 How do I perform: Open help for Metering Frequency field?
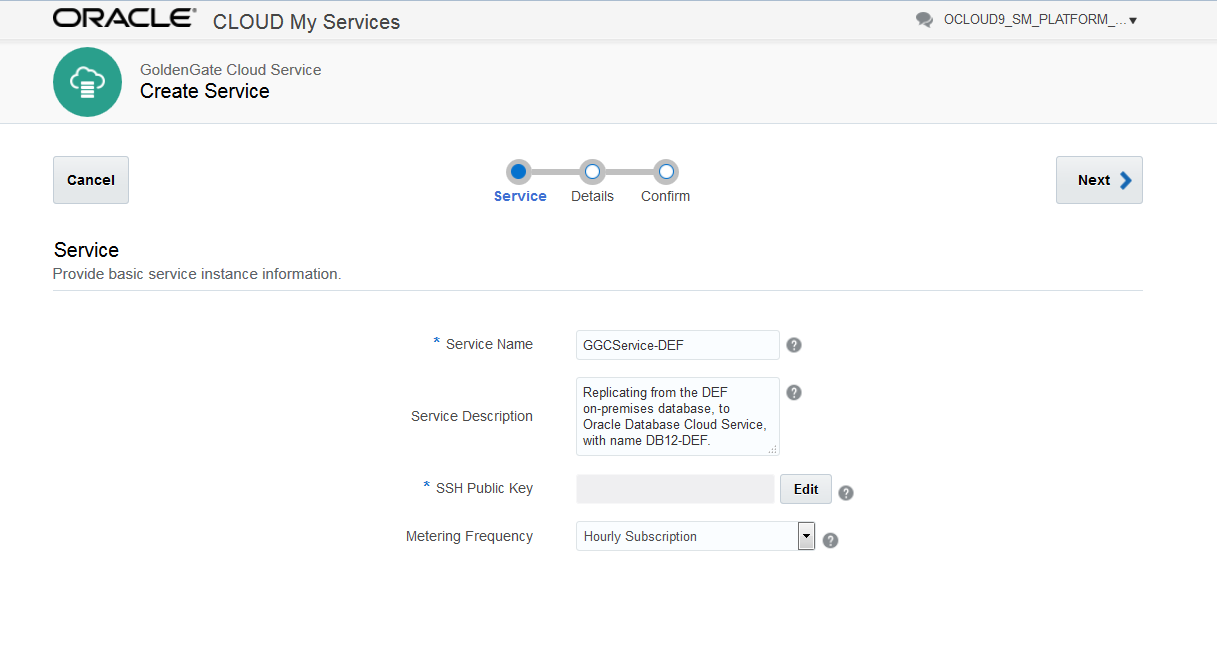(830, 539)
